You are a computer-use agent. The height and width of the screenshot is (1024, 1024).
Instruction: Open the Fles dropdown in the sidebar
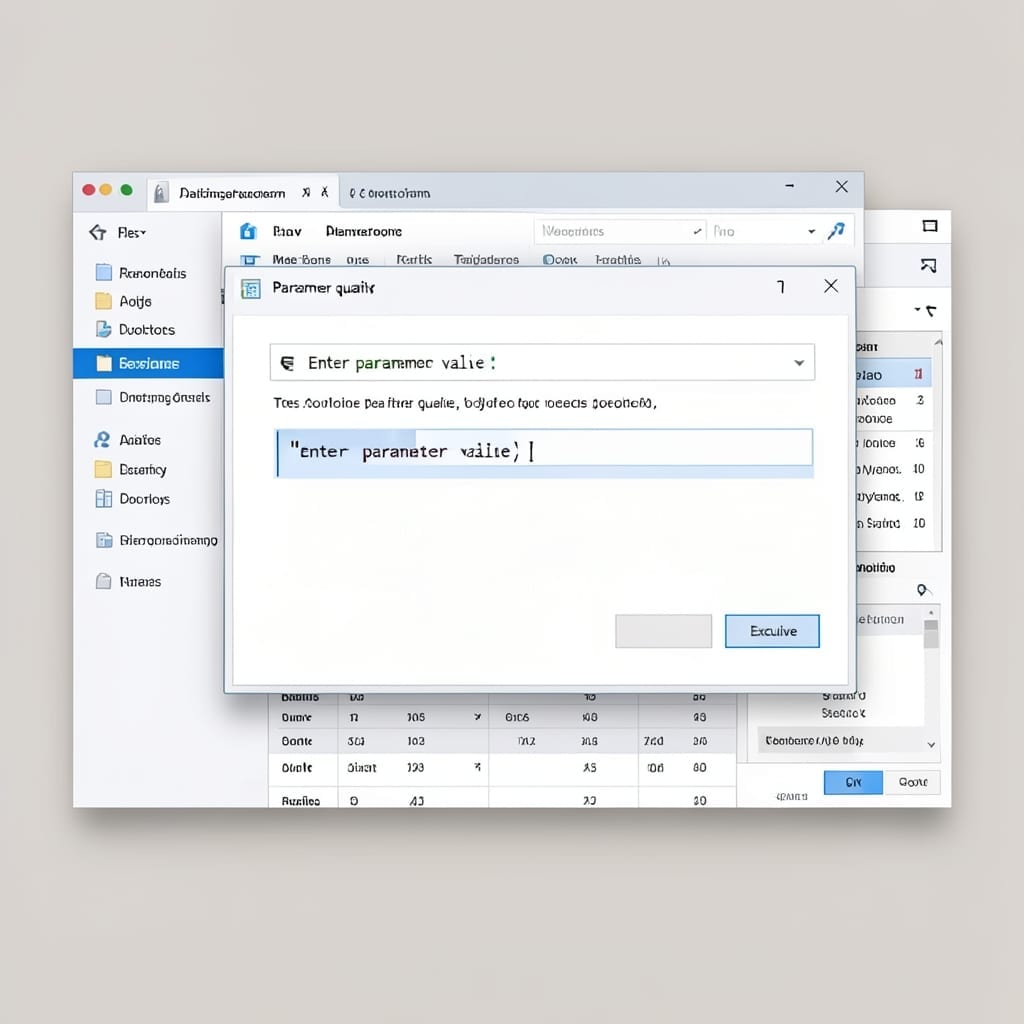pos(132,232)
